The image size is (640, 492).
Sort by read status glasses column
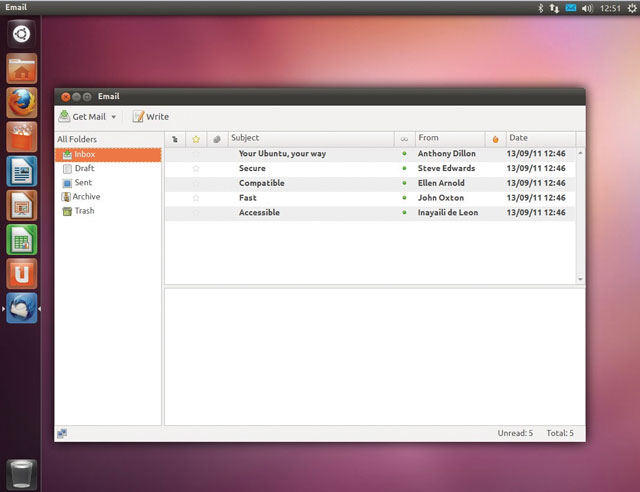(404, 139)
